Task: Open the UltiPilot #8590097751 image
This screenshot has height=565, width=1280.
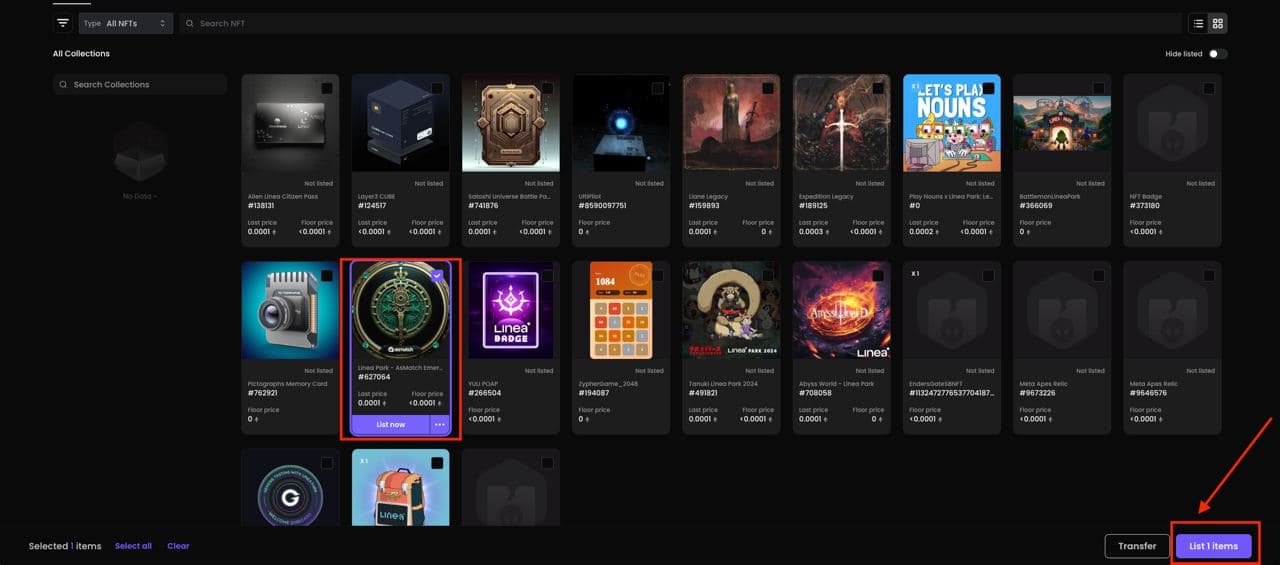Action: (x=621, y=123)
